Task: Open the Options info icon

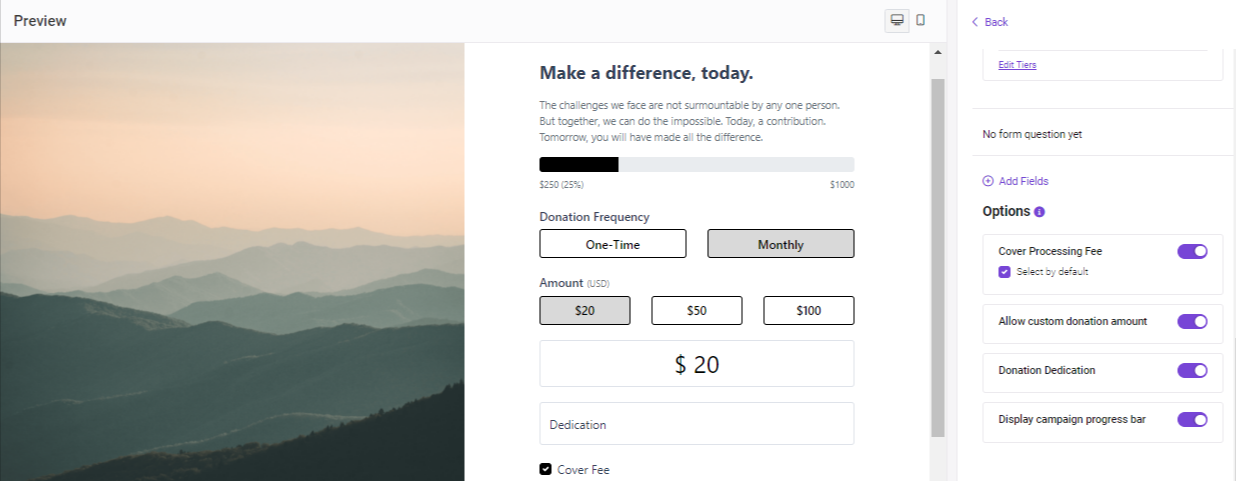Action: 1039,212
